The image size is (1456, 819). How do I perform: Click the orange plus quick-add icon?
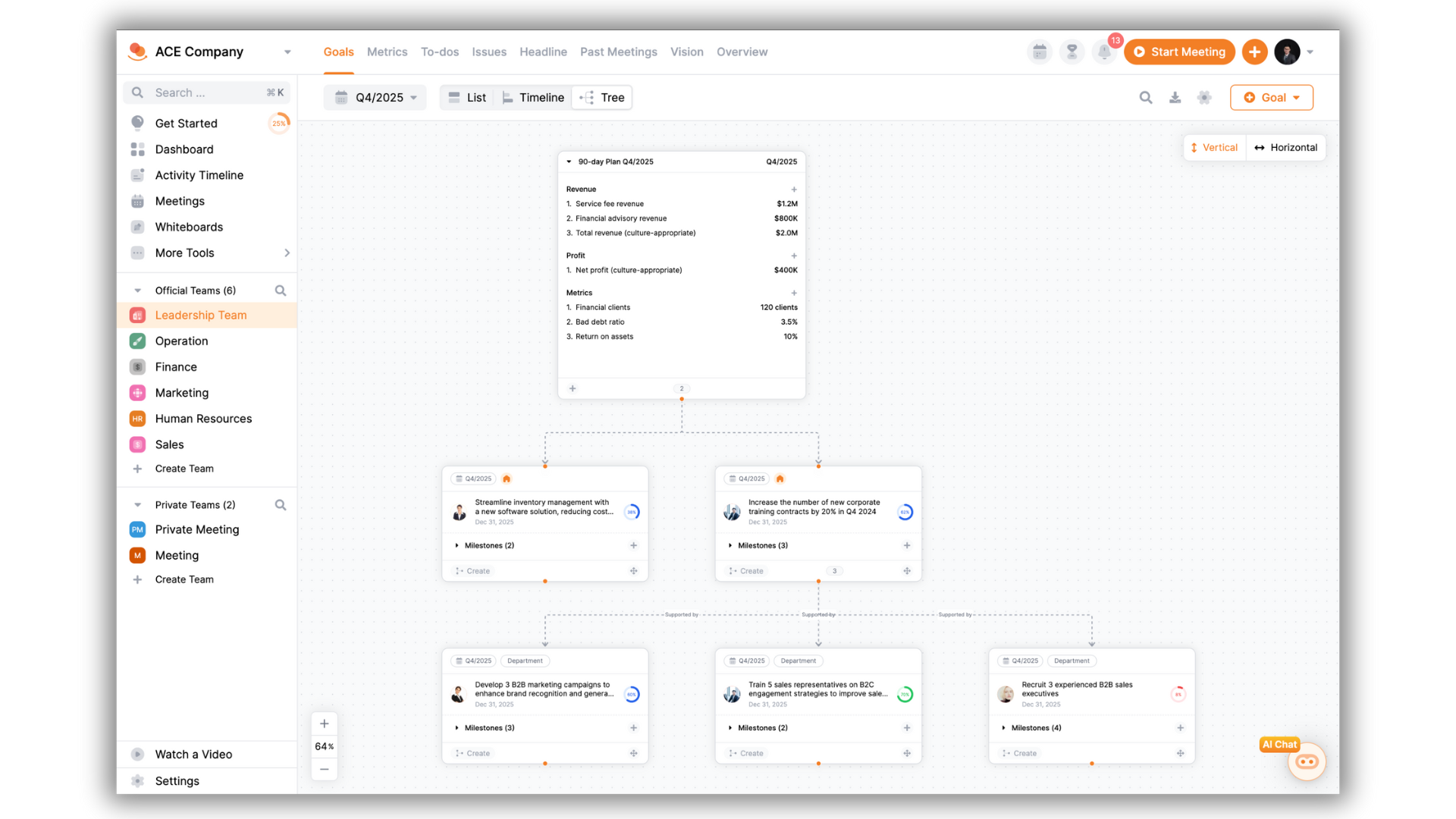[x=1254, y=52]
